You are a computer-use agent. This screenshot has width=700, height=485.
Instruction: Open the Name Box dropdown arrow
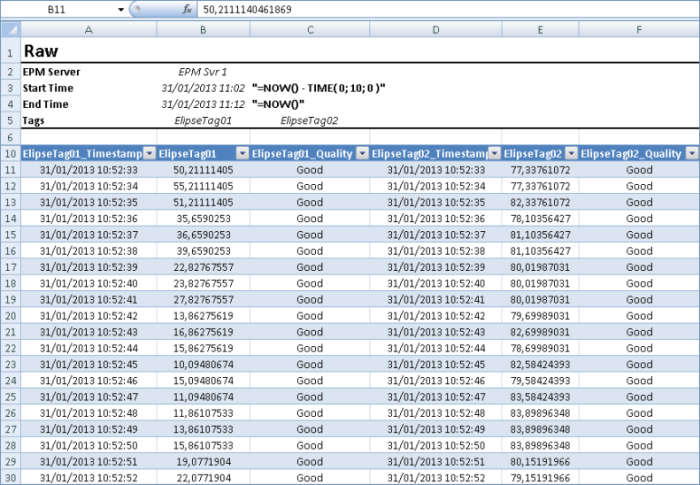tap(121, 9)
